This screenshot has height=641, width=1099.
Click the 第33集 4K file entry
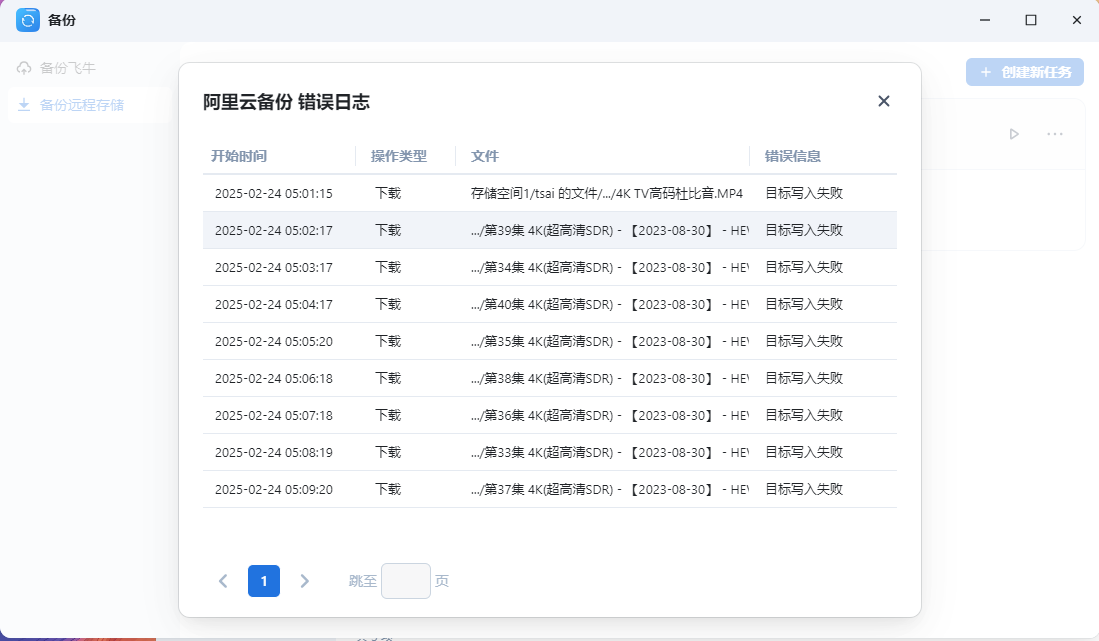[609, 453]
